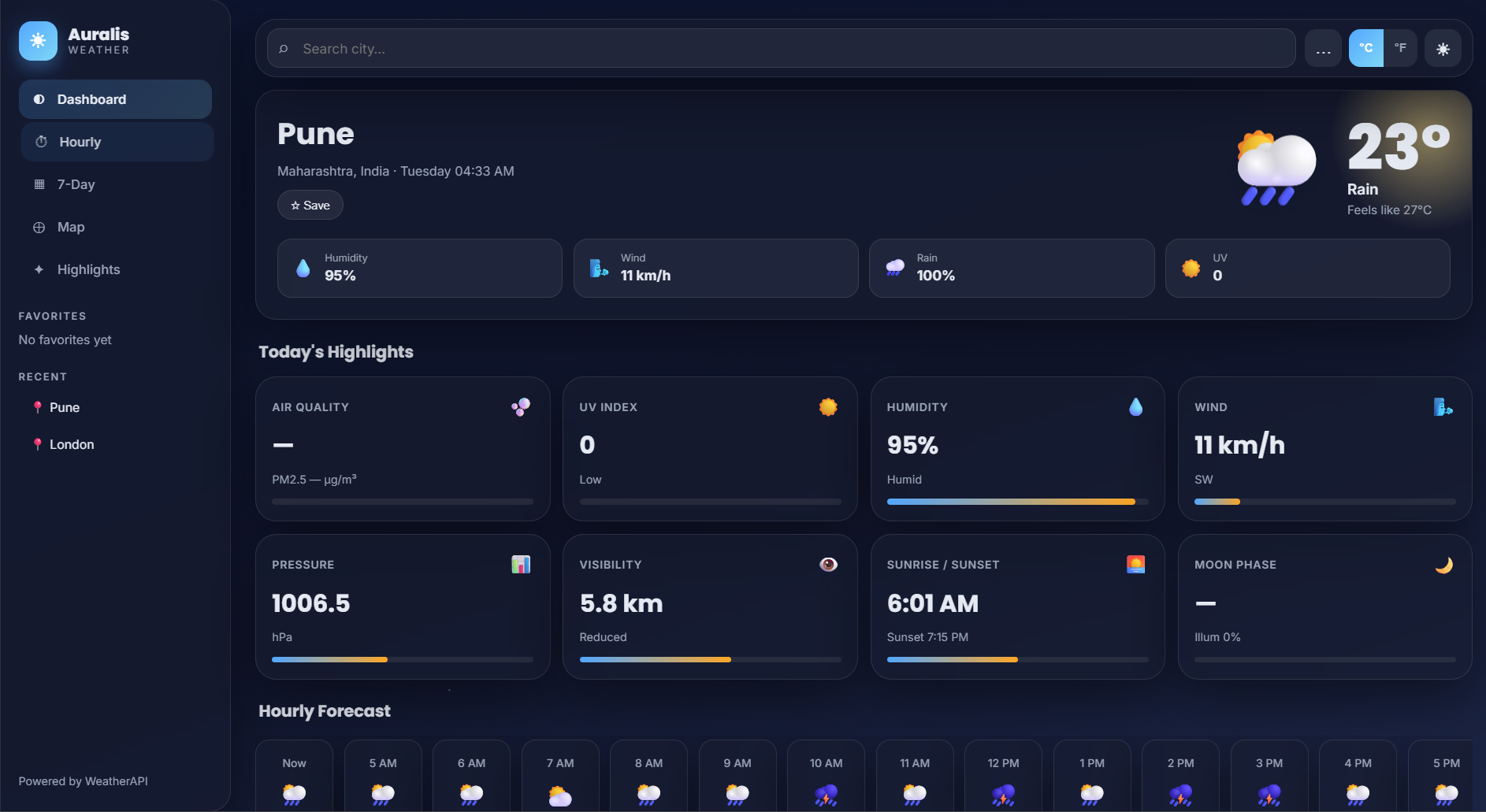
Task: Open the ellipsis options button
Action: (x=1323, y=49)
